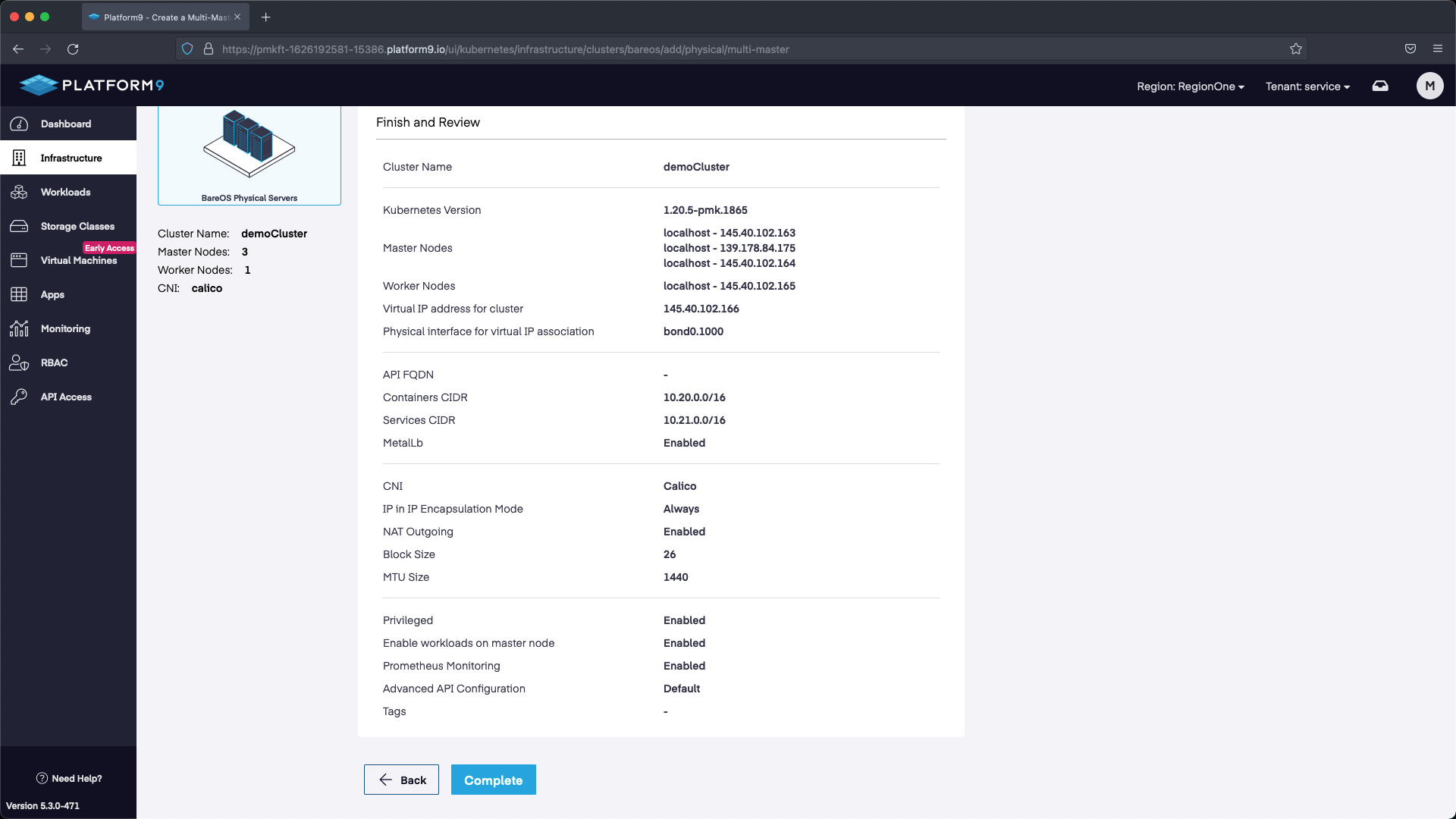1456x819 pixels.
Task: Go back using the browser back arrow
Action: pyautogui.click(x=18, y=49)
